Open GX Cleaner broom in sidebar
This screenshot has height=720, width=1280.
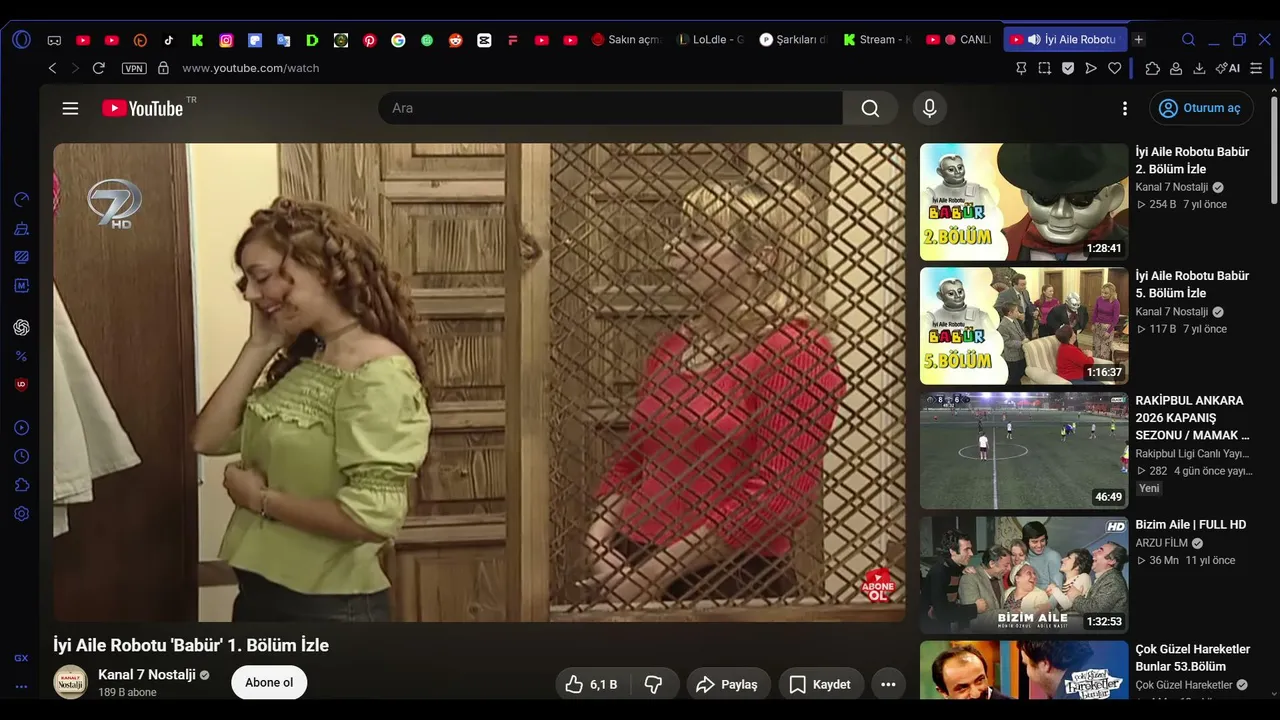click(x=21, y=229)
